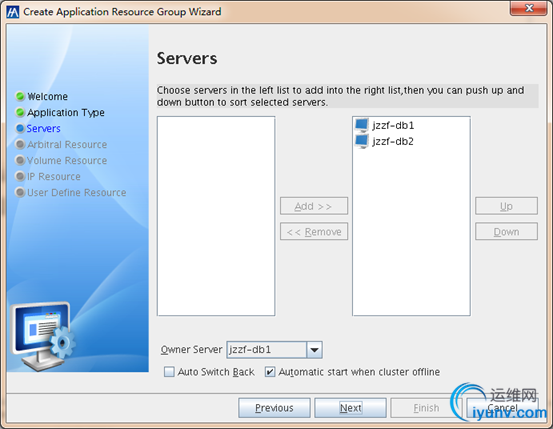The width and height of the screenshot is (553, 429).
Task: Untick Automatic start when cluster offline
Action: click(x=270, y=372)
